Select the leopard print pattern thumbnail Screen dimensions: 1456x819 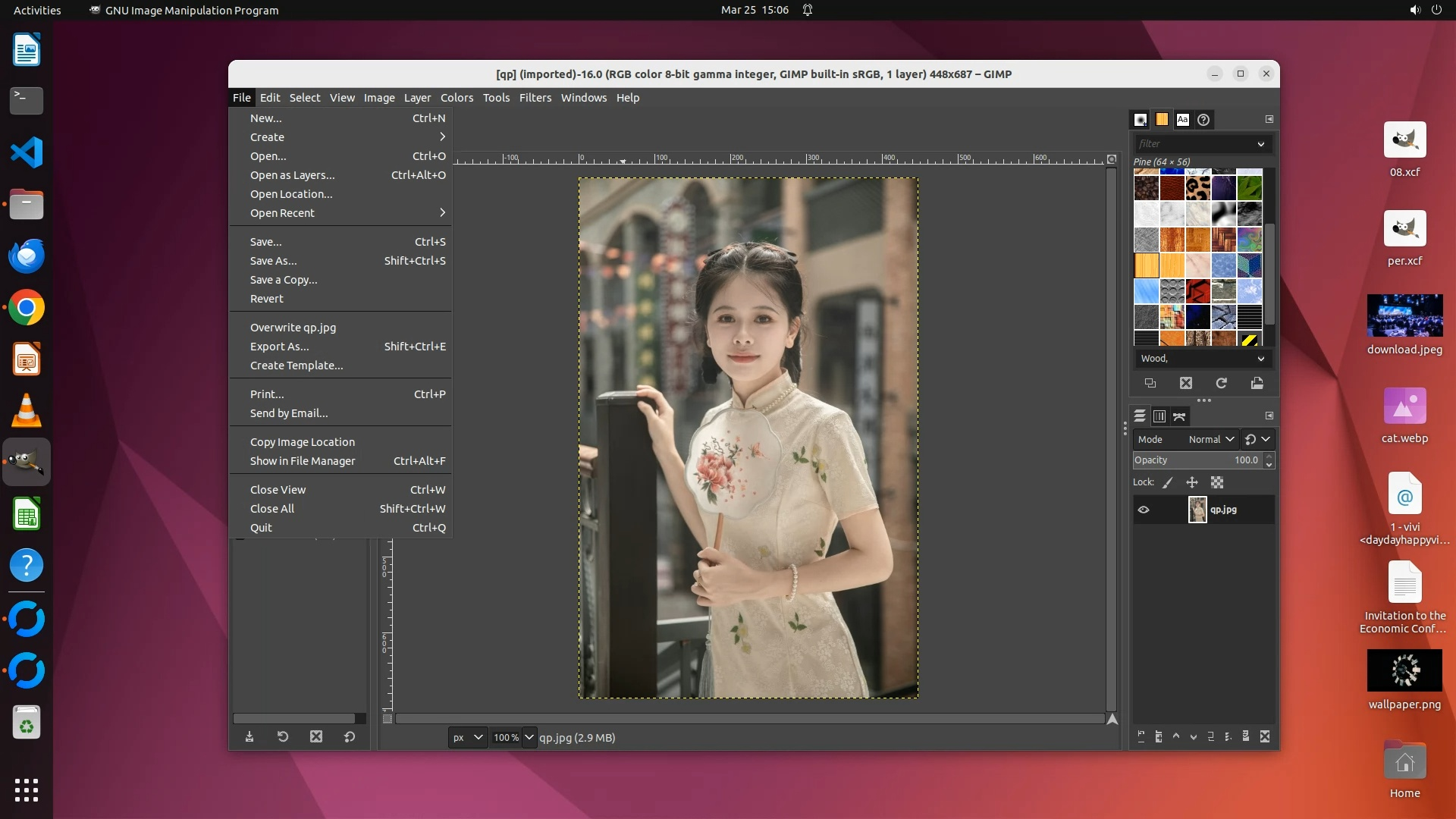tap(1197, 187)
